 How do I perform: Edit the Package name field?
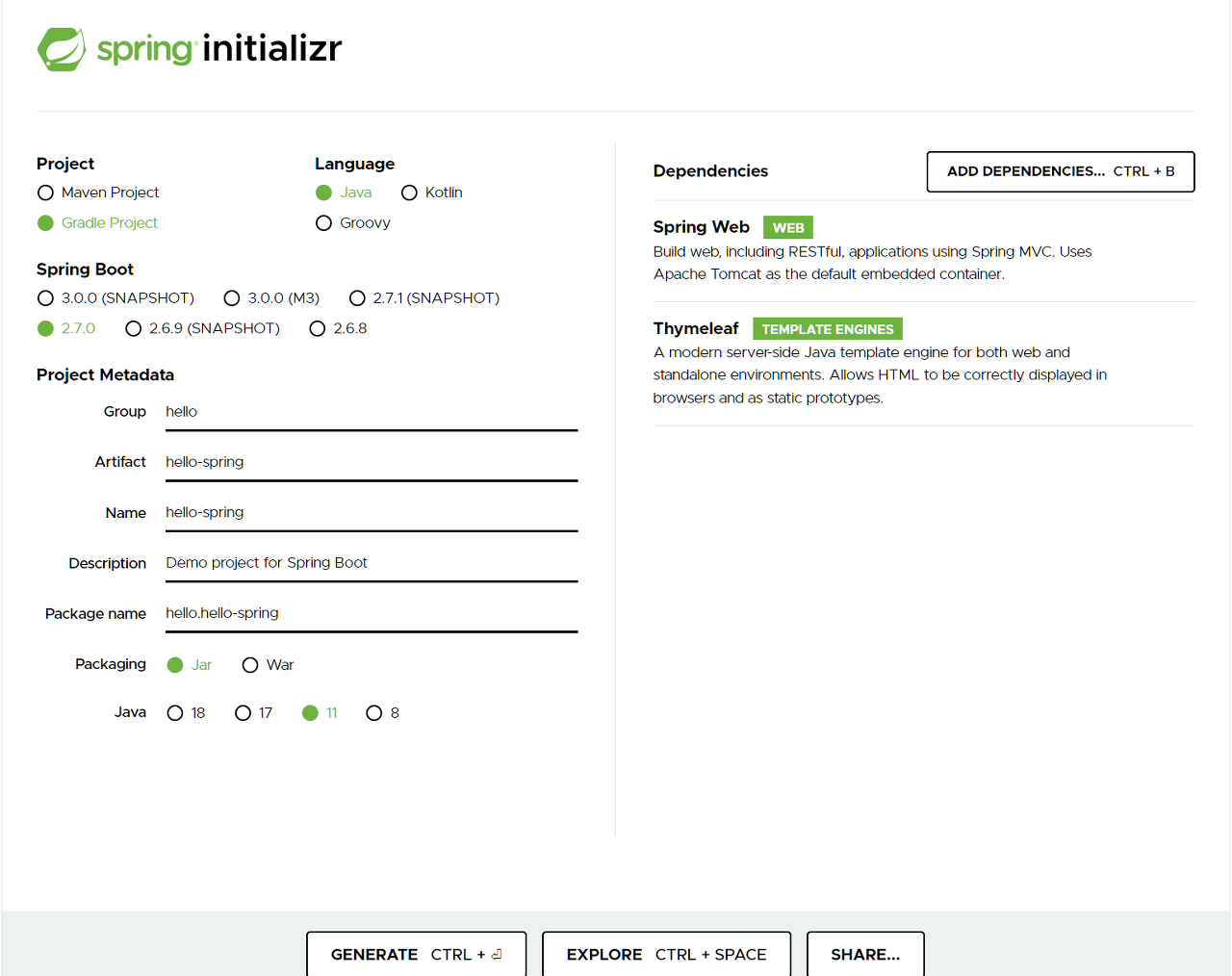click(372, 613)
